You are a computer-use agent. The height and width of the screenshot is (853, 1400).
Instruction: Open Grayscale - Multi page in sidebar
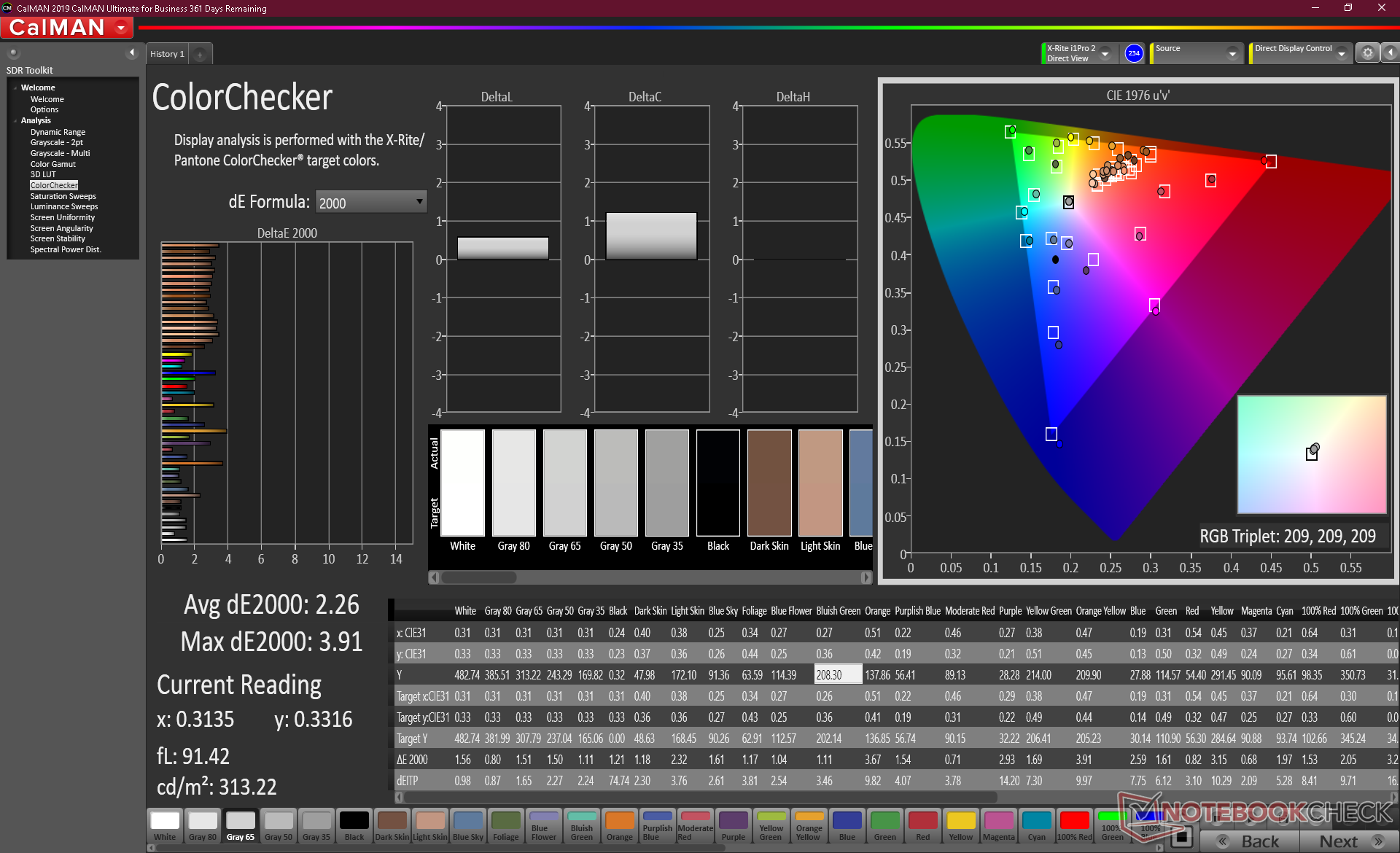[x=60, y=153]
